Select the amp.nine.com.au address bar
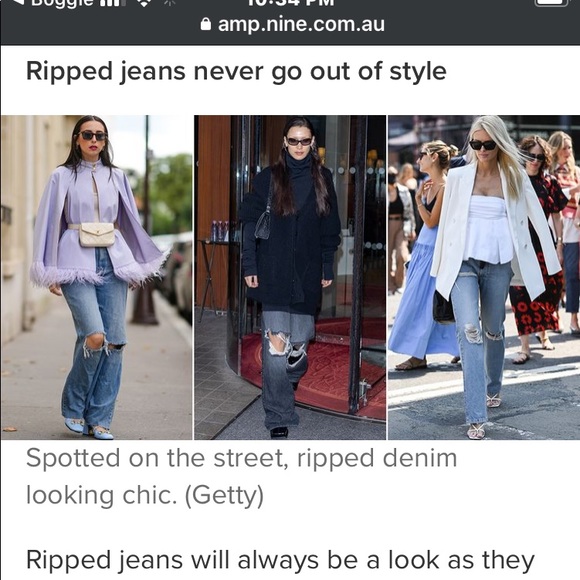580x580 pixels. tap(293, 25)
